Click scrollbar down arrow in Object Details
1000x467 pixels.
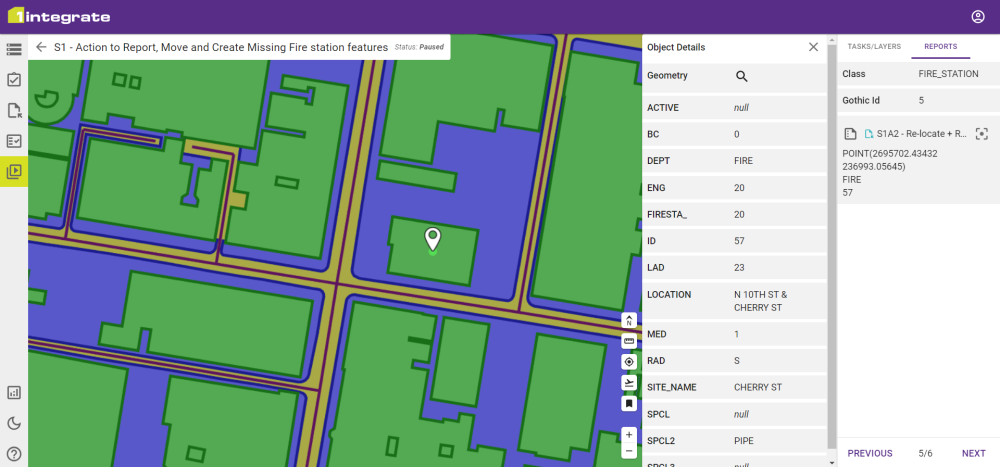(x=832, y=462)
